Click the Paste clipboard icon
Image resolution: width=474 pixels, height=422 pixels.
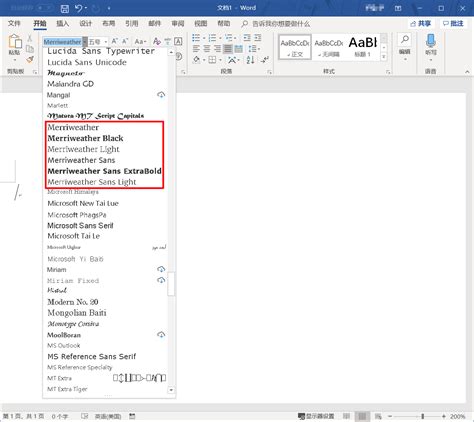[15, 42]
